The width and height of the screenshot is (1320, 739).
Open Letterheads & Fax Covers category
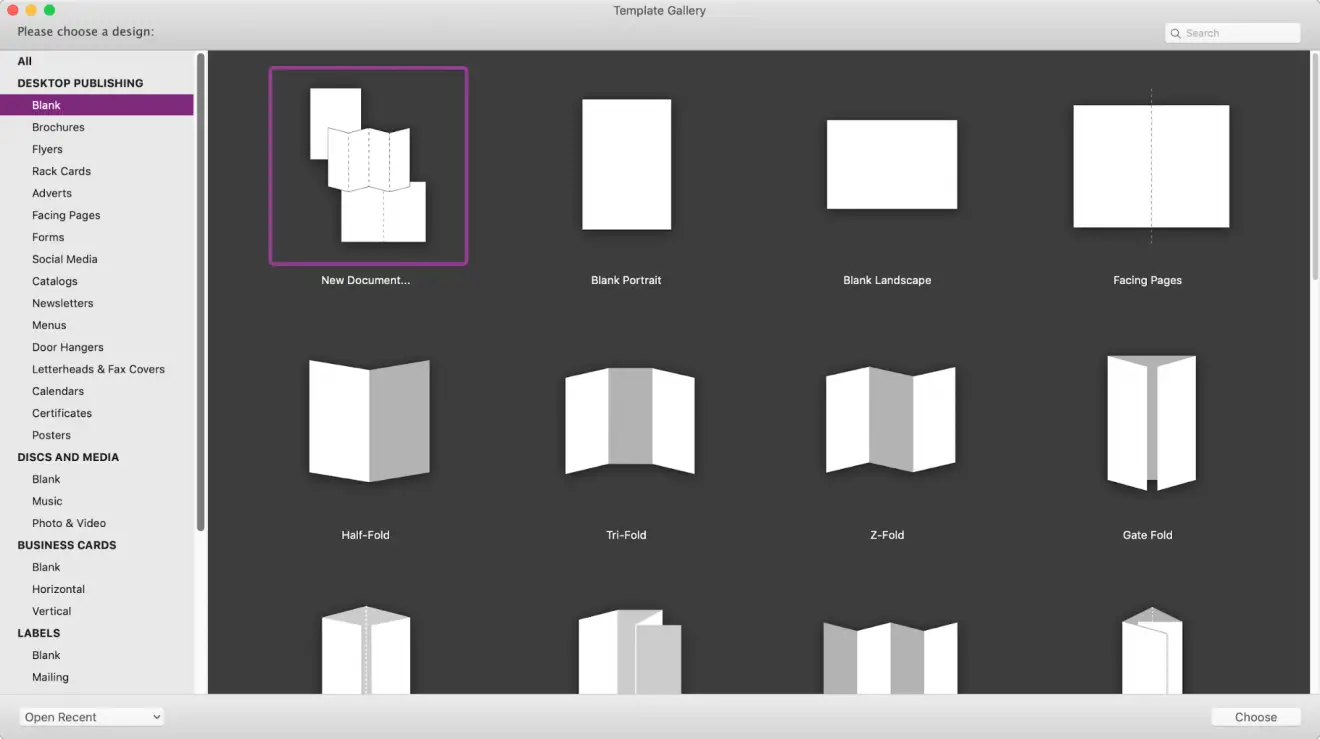click(x=97, y=369)
